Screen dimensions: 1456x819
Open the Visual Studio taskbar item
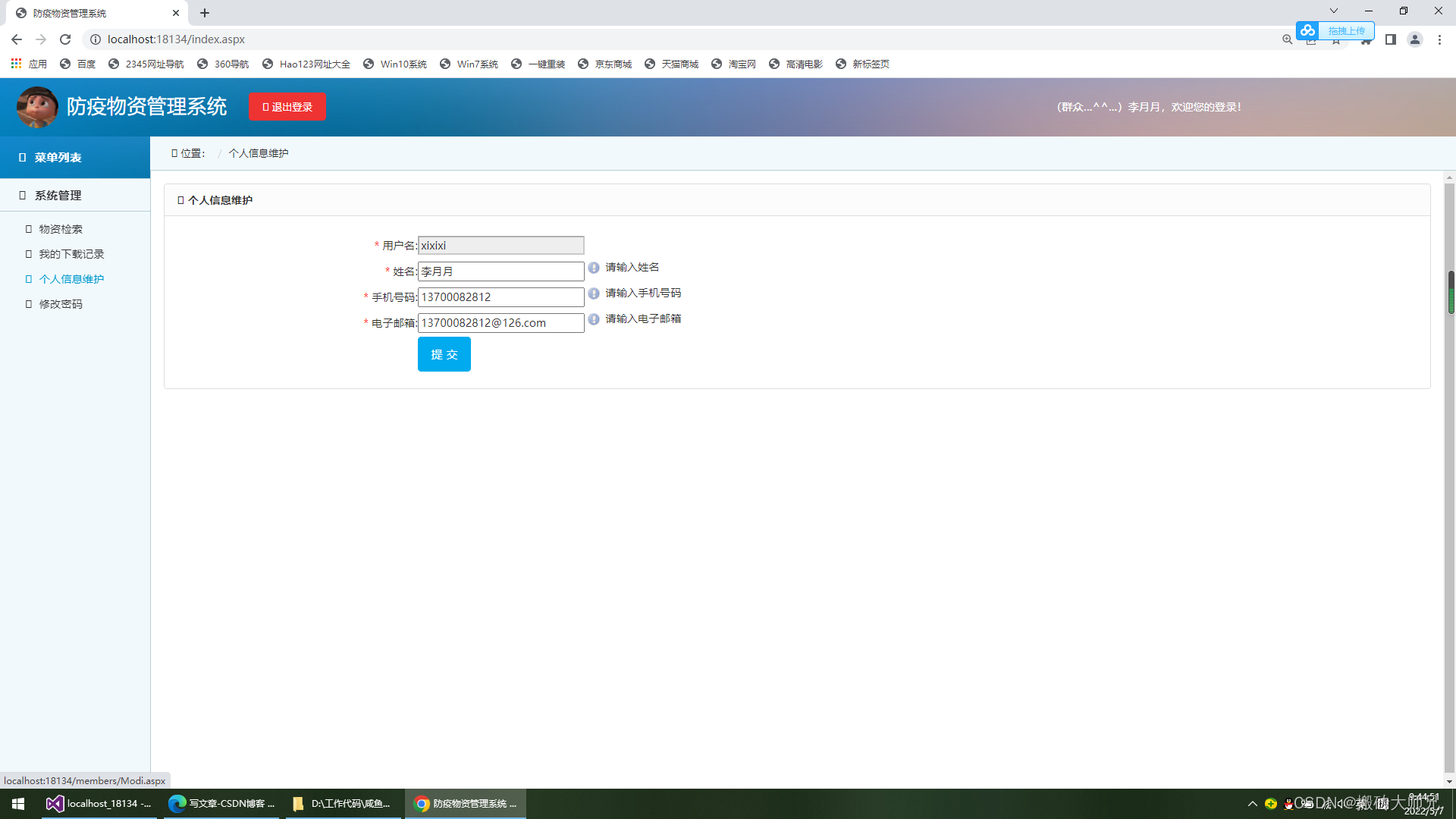click(x=99, y=804)
